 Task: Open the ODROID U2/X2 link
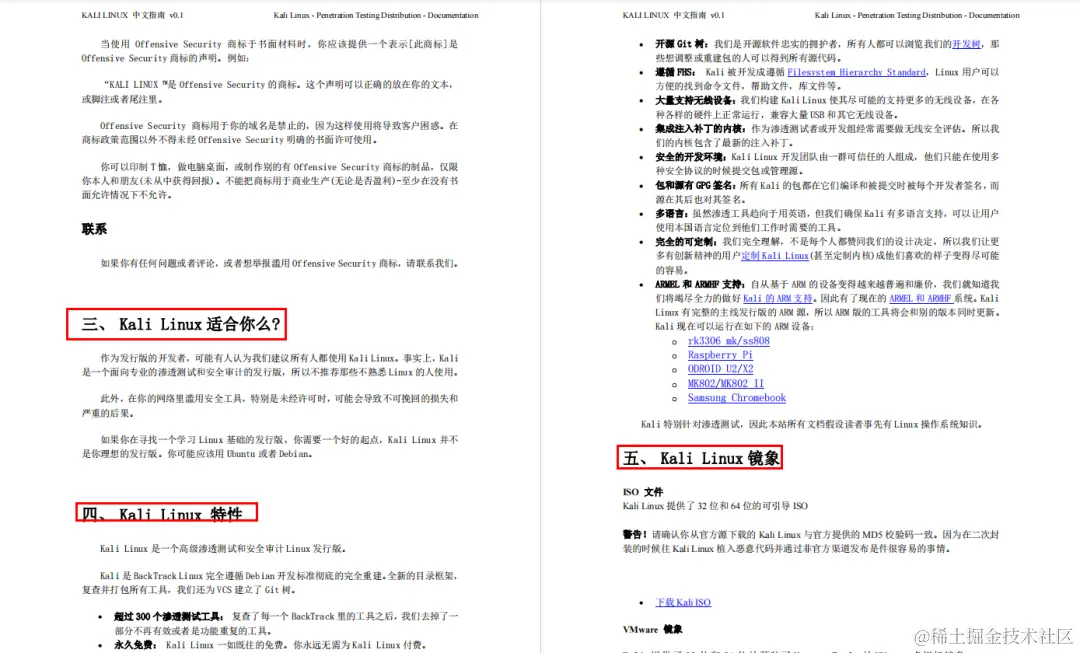720,369
